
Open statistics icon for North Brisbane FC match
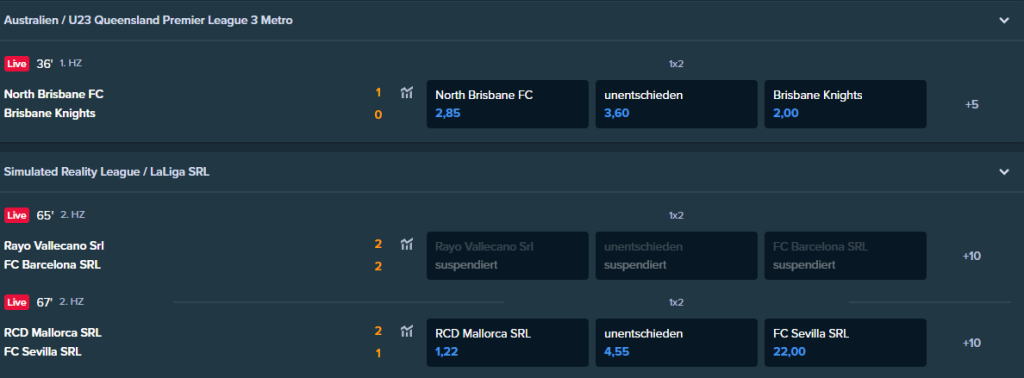[x=407, y=93]
